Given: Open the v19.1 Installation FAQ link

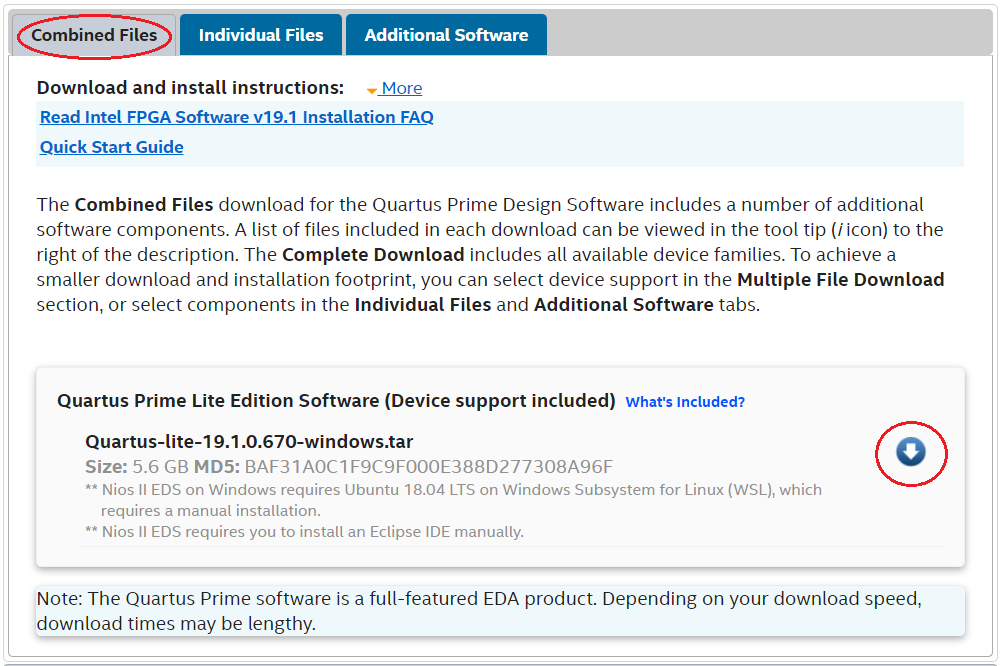Looking at the screenshot, I should (237, 117).
